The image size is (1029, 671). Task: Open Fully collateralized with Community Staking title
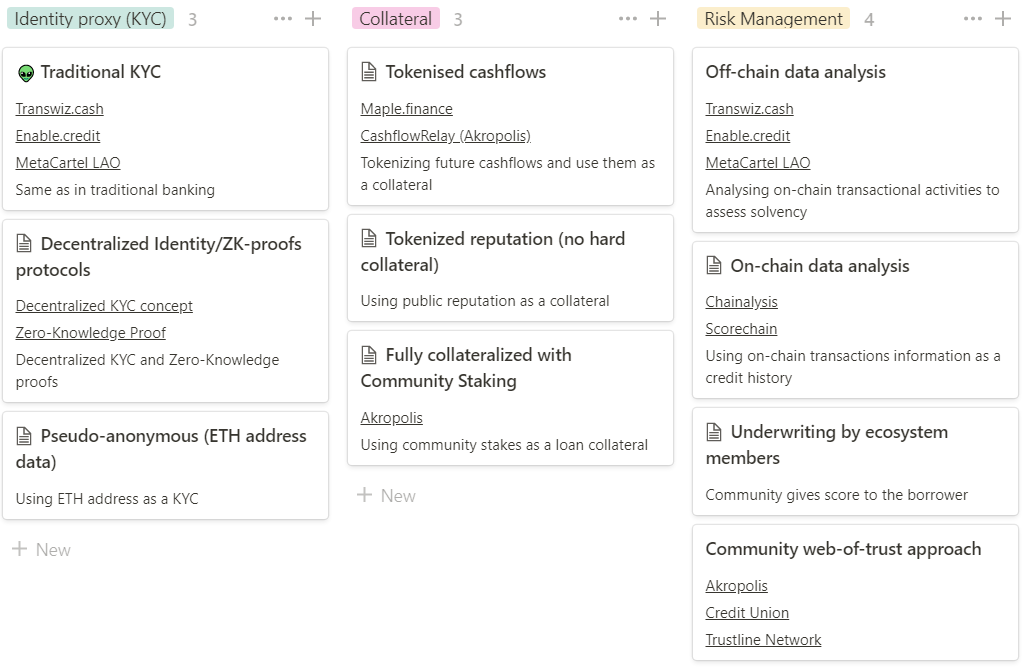(466, 368)
